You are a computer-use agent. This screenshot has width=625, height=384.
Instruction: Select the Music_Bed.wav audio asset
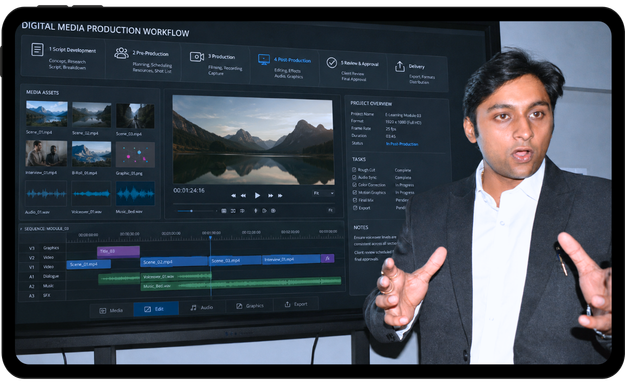click(135, 194)
